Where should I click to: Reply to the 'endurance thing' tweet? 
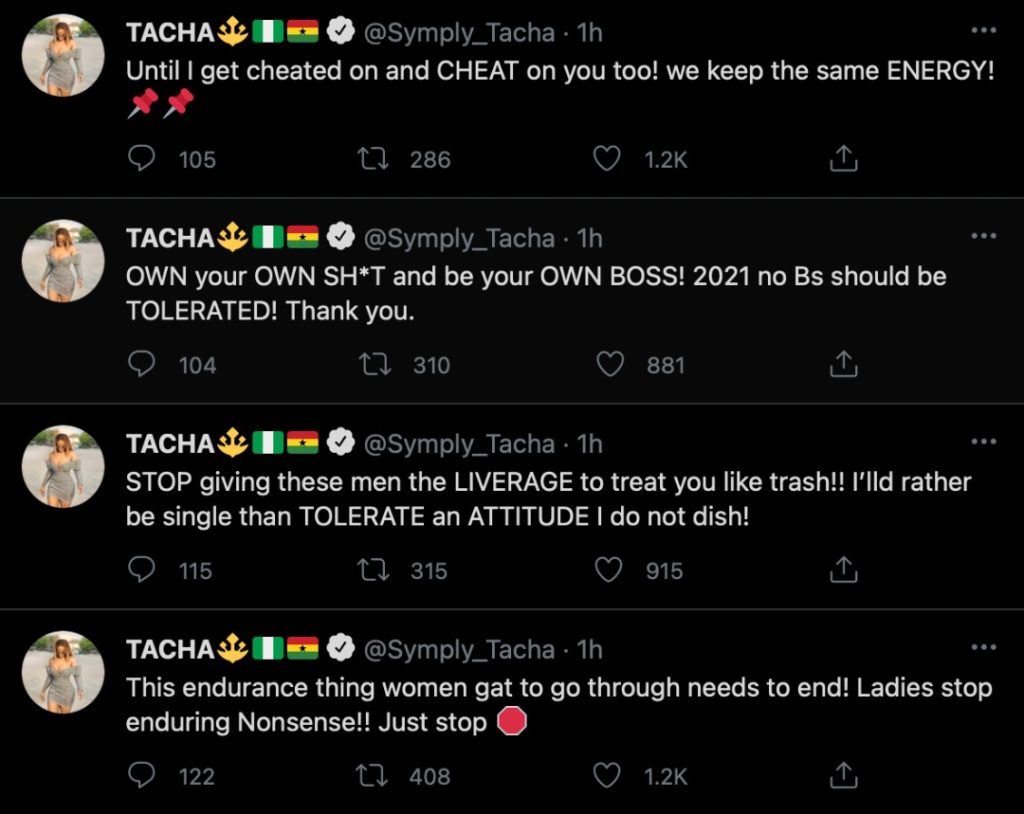point(142,775)
